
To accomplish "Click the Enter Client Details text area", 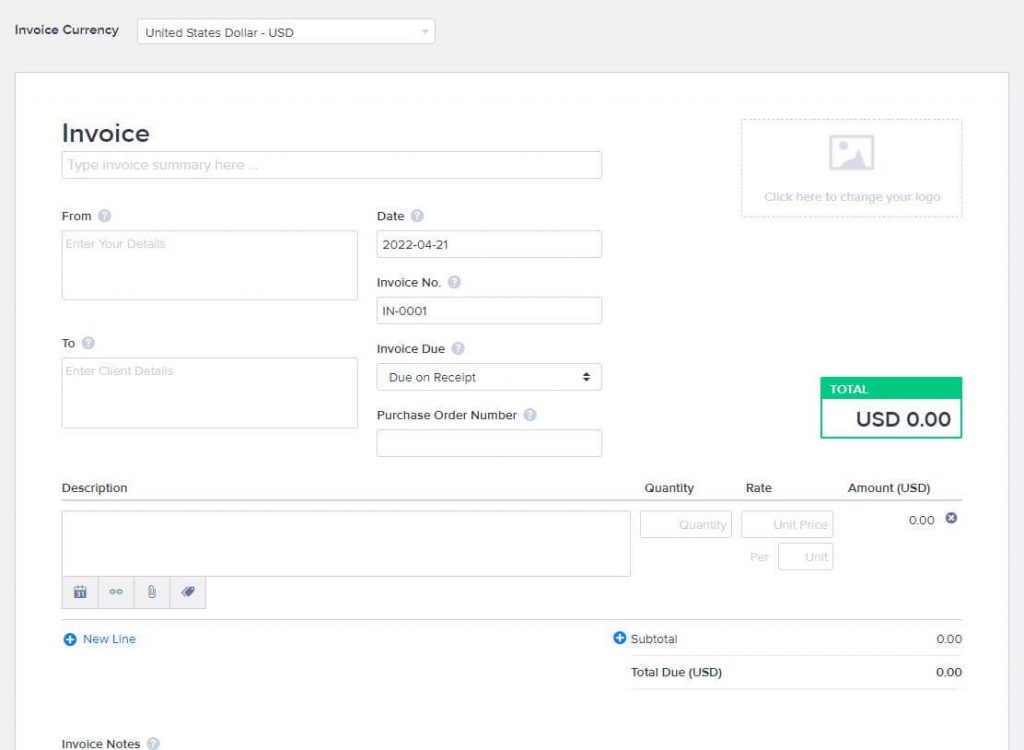I will point(209,392).
